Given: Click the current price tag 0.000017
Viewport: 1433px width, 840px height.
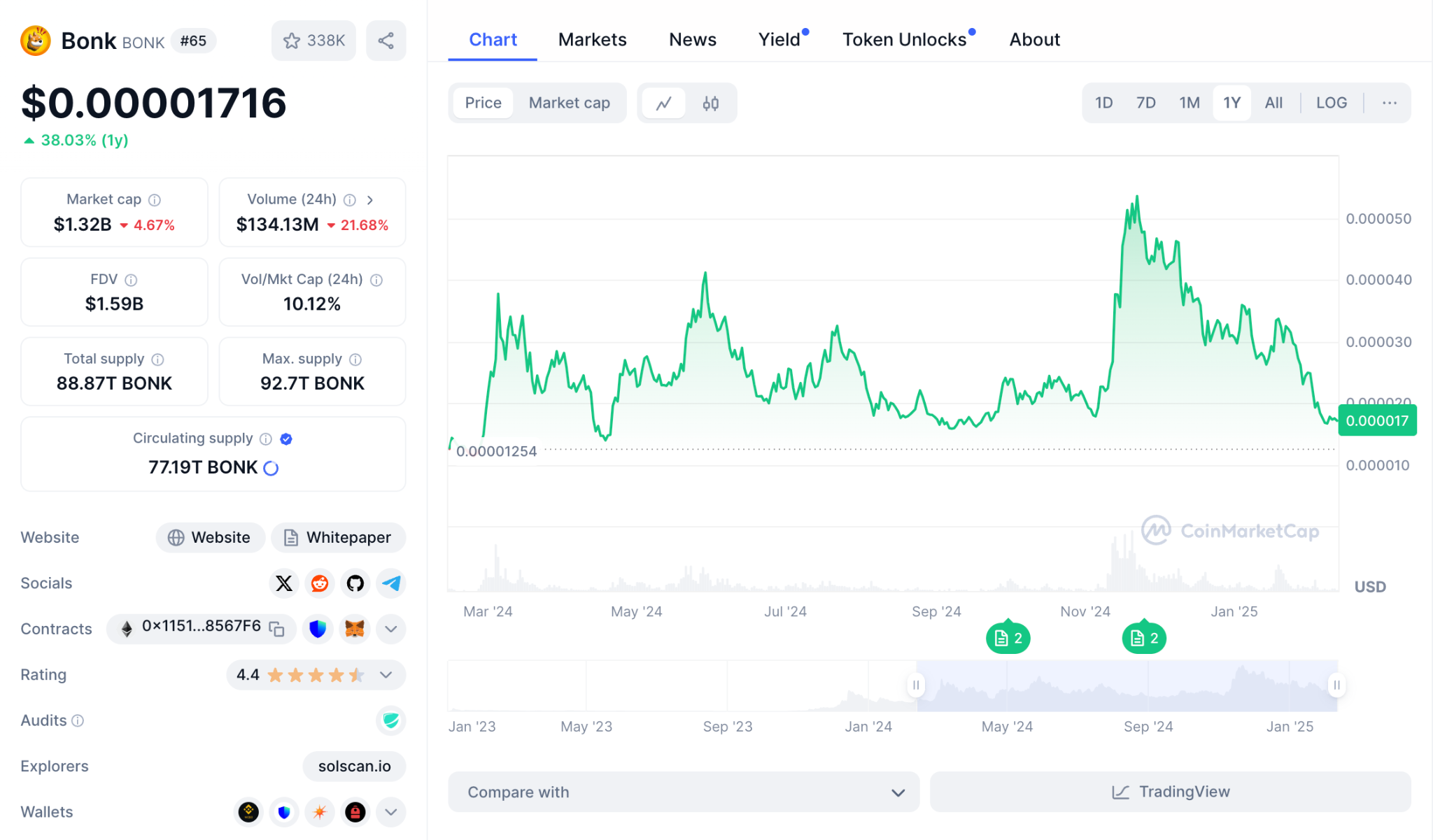Looking at the screenshot, I should [1377, 420].
